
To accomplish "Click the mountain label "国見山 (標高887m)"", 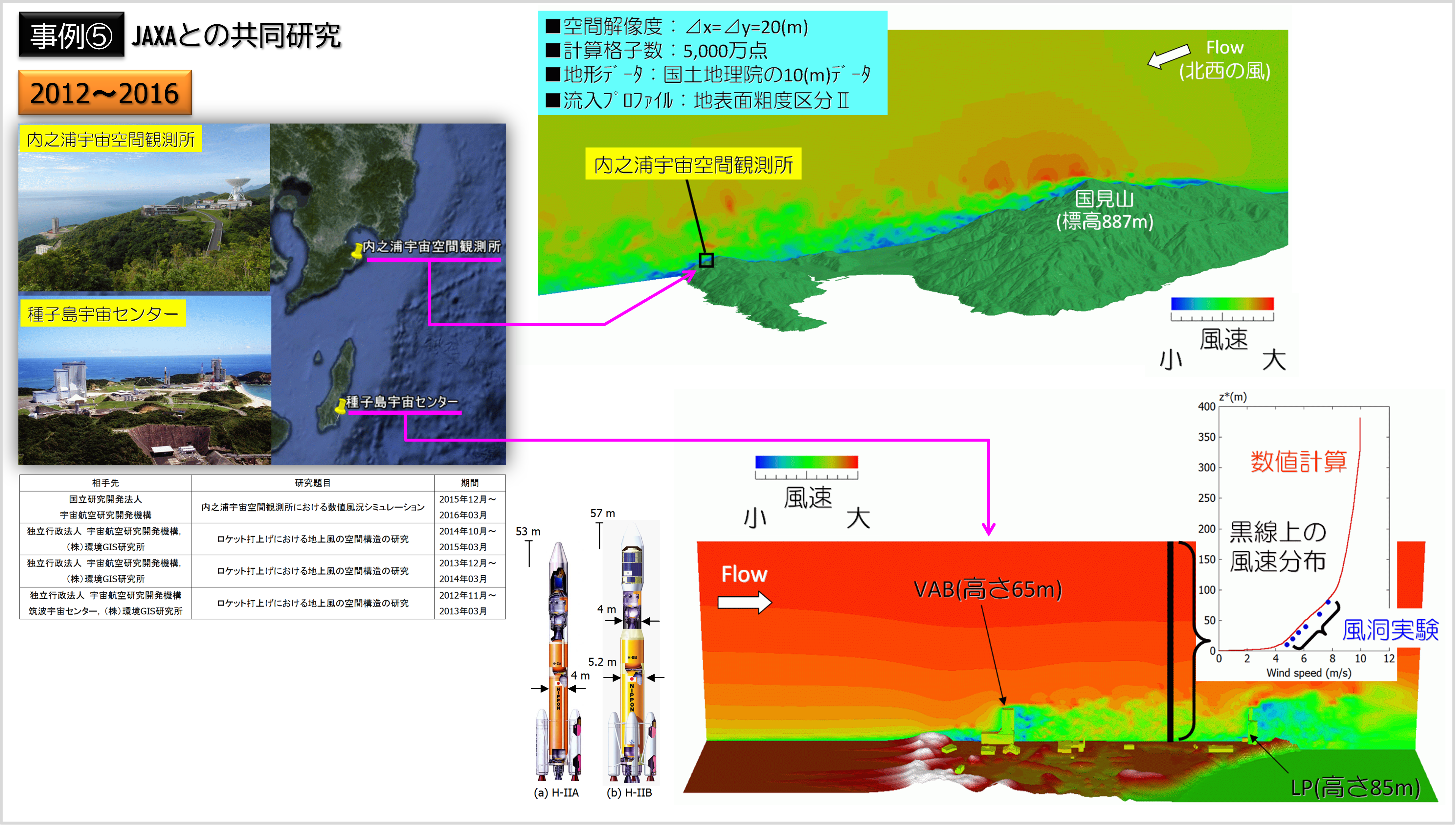I will click(x=1104, y=210).
